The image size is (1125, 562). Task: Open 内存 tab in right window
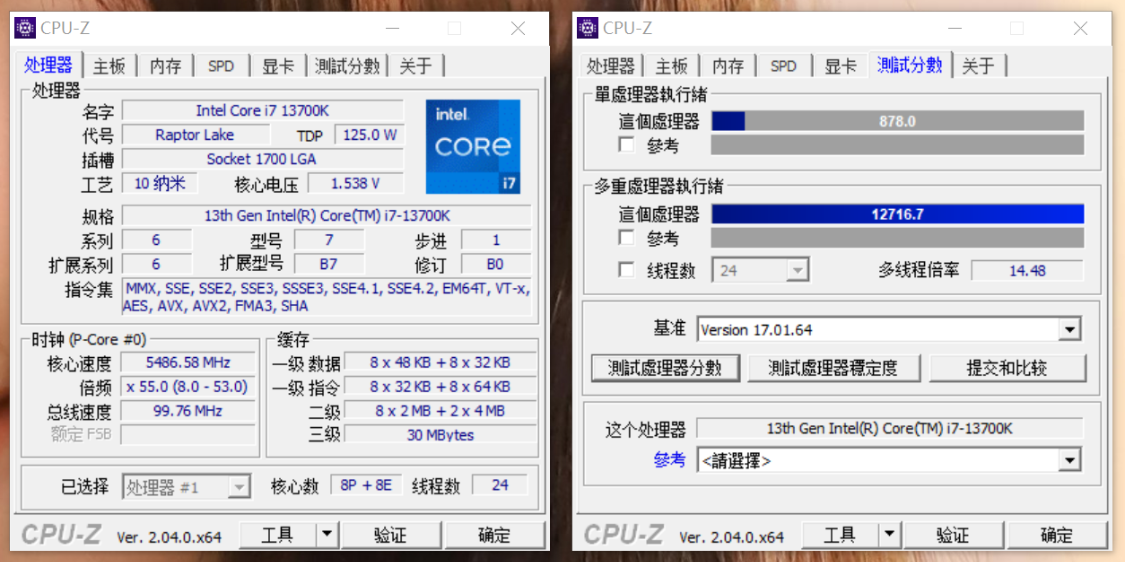[728, 67]
